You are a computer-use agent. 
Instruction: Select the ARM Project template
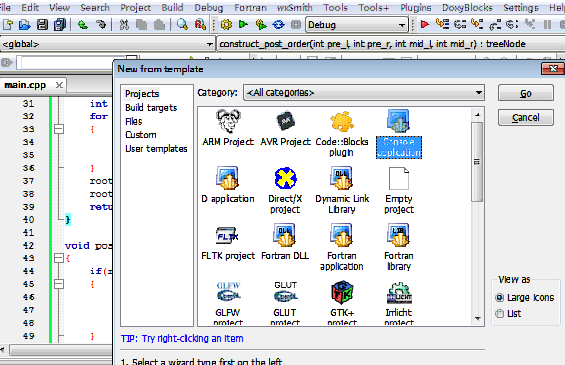(228, 128)
